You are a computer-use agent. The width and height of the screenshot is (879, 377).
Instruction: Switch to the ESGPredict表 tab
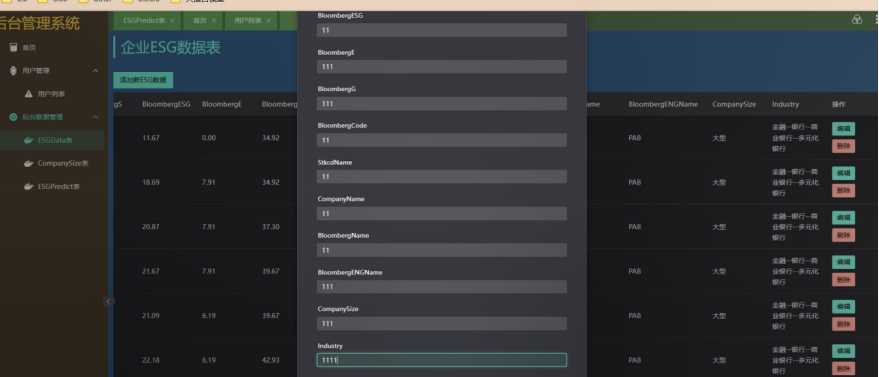[x=144, y=21]
